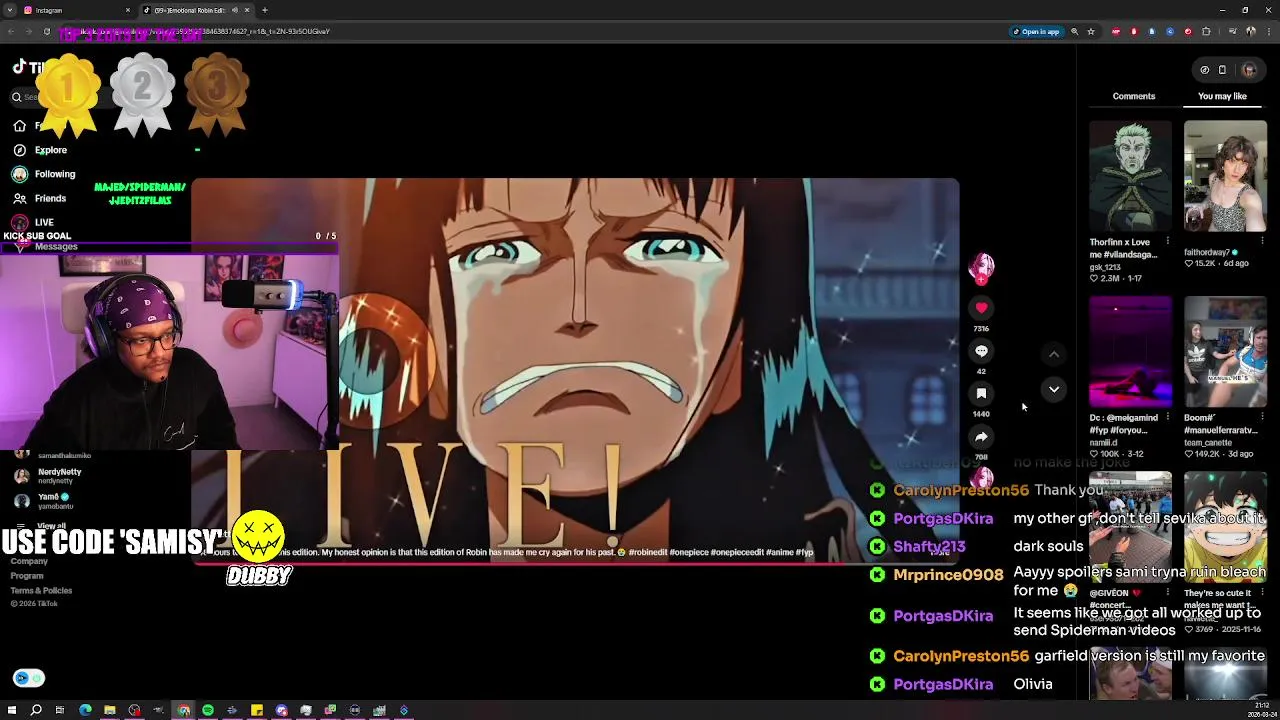Click the video progress bar
Image resolution: width=1280 pixels, height=720 pixels.
click(575, 563)
